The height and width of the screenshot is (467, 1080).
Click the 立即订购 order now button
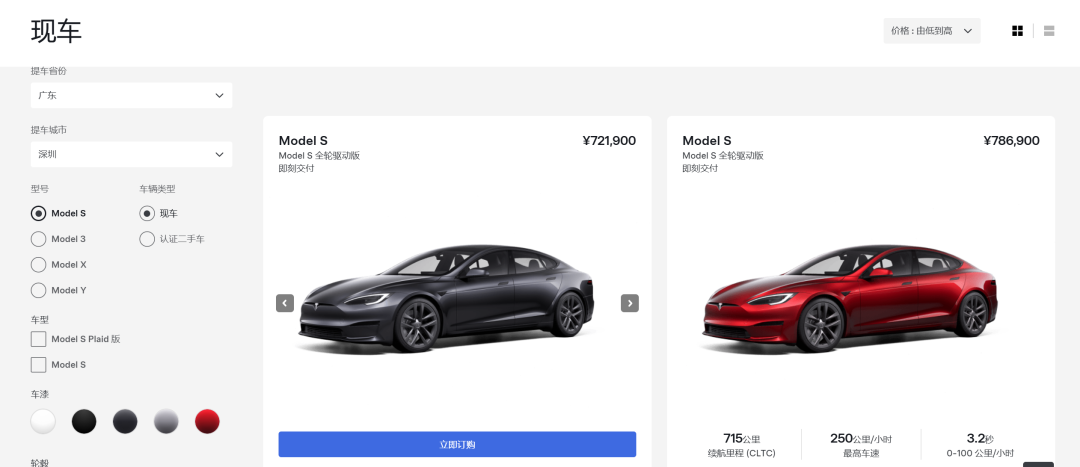(457, 444)
